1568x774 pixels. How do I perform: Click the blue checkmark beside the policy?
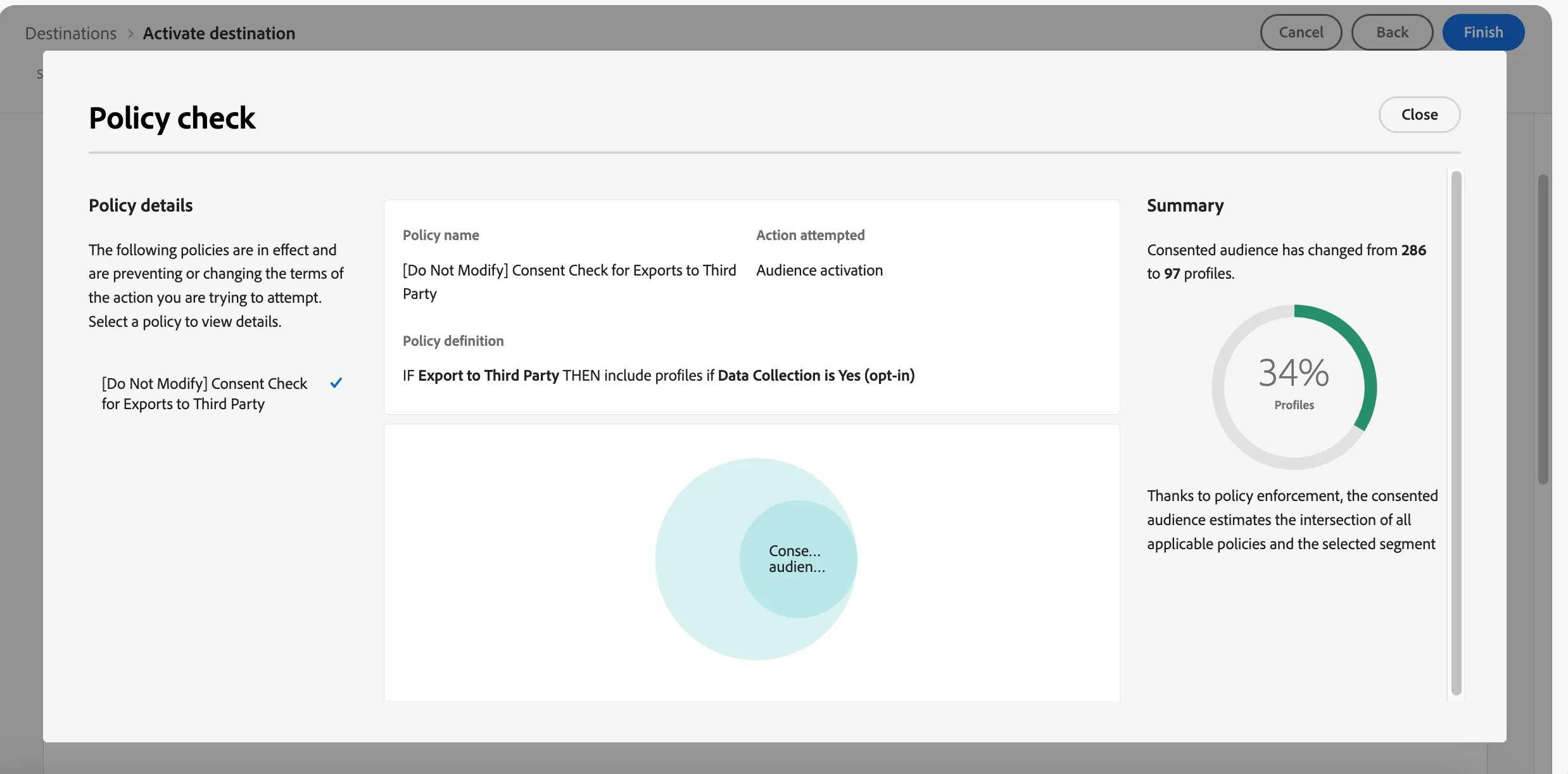click(x=336, y=383)
